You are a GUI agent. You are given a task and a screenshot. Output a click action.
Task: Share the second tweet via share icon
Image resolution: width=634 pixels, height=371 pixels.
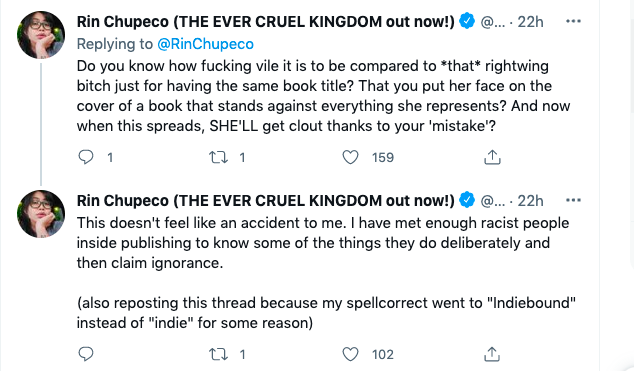click(492, 354)
